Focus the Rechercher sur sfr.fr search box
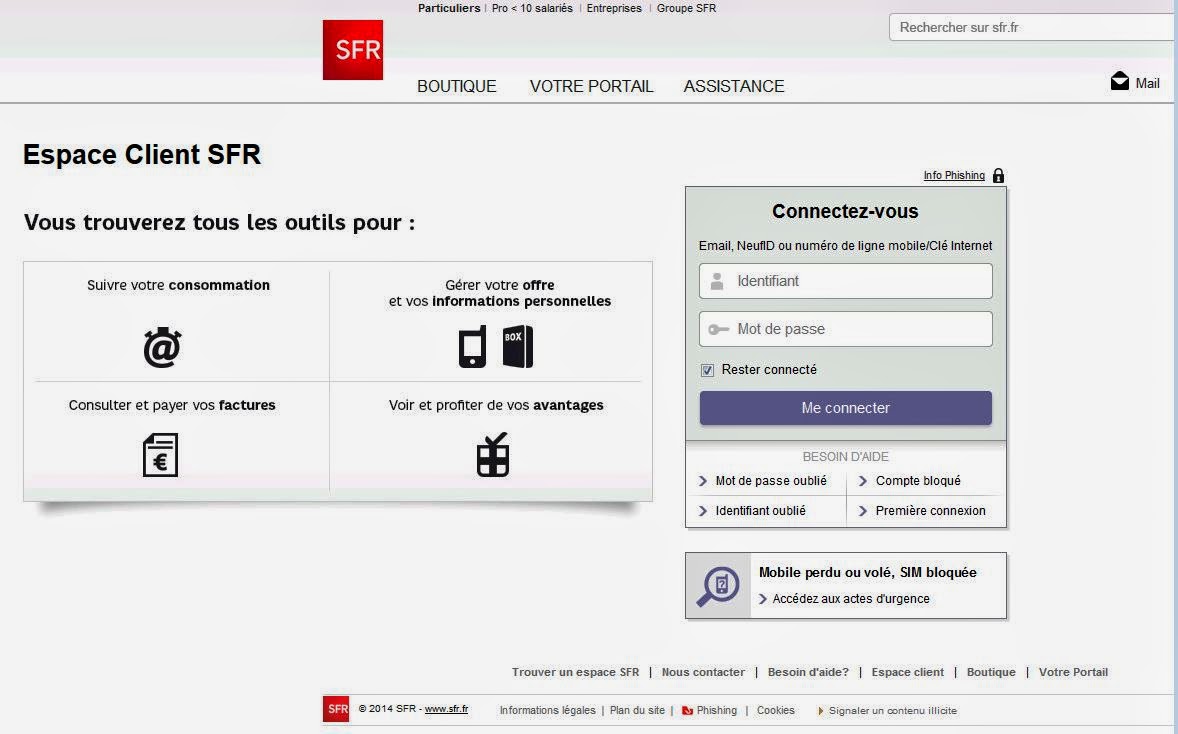 point(1033,27)
